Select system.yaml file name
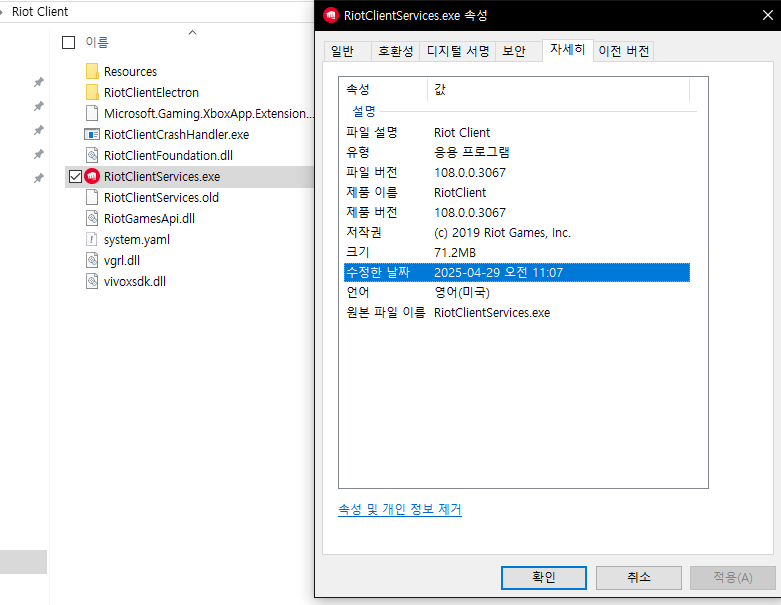Screen dimensions: 781x605 [x=137, y=240]
